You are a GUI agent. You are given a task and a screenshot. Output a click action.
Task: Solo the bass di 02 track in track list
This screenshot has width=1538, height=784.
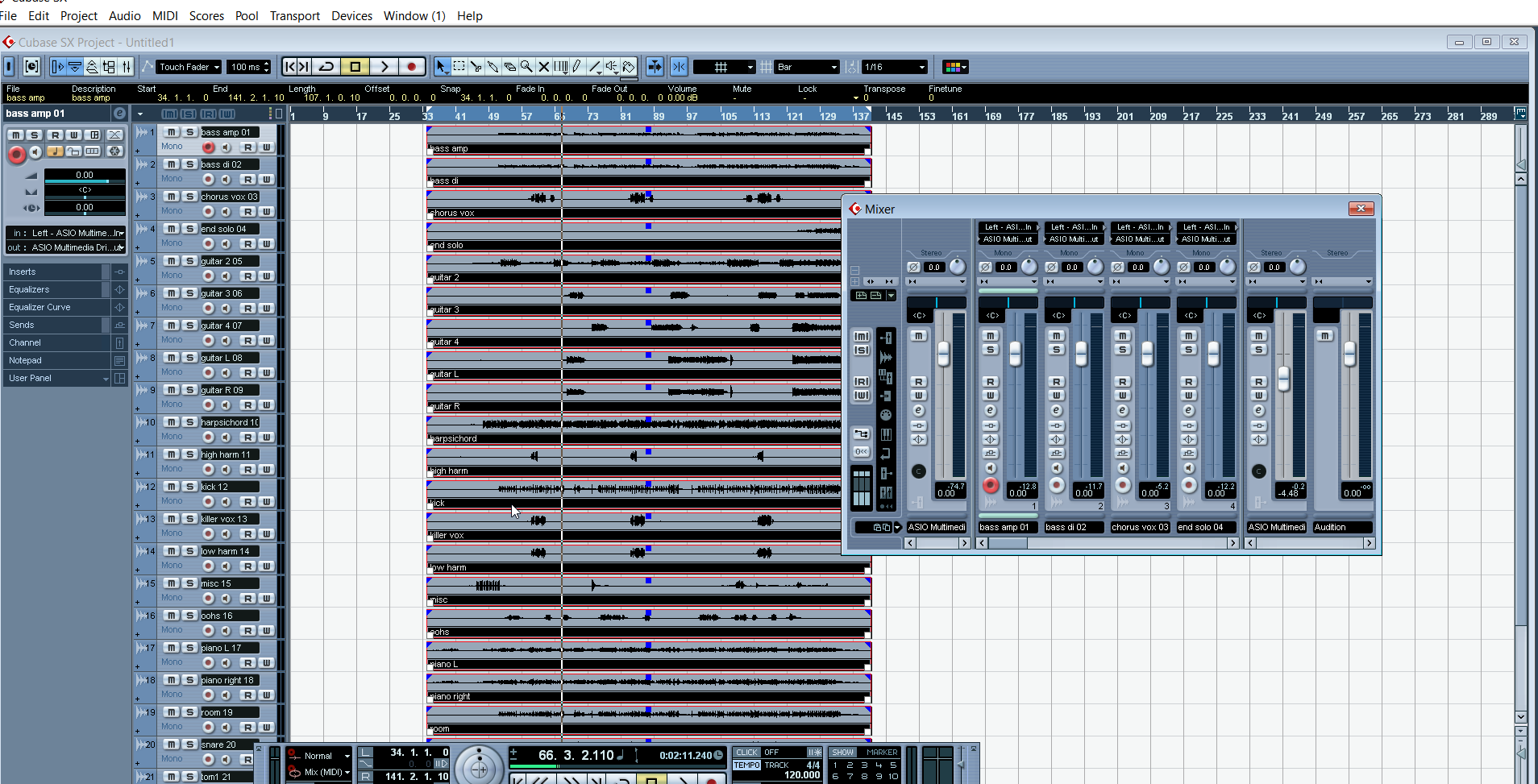pyautogui.click(x=190, y=164)
